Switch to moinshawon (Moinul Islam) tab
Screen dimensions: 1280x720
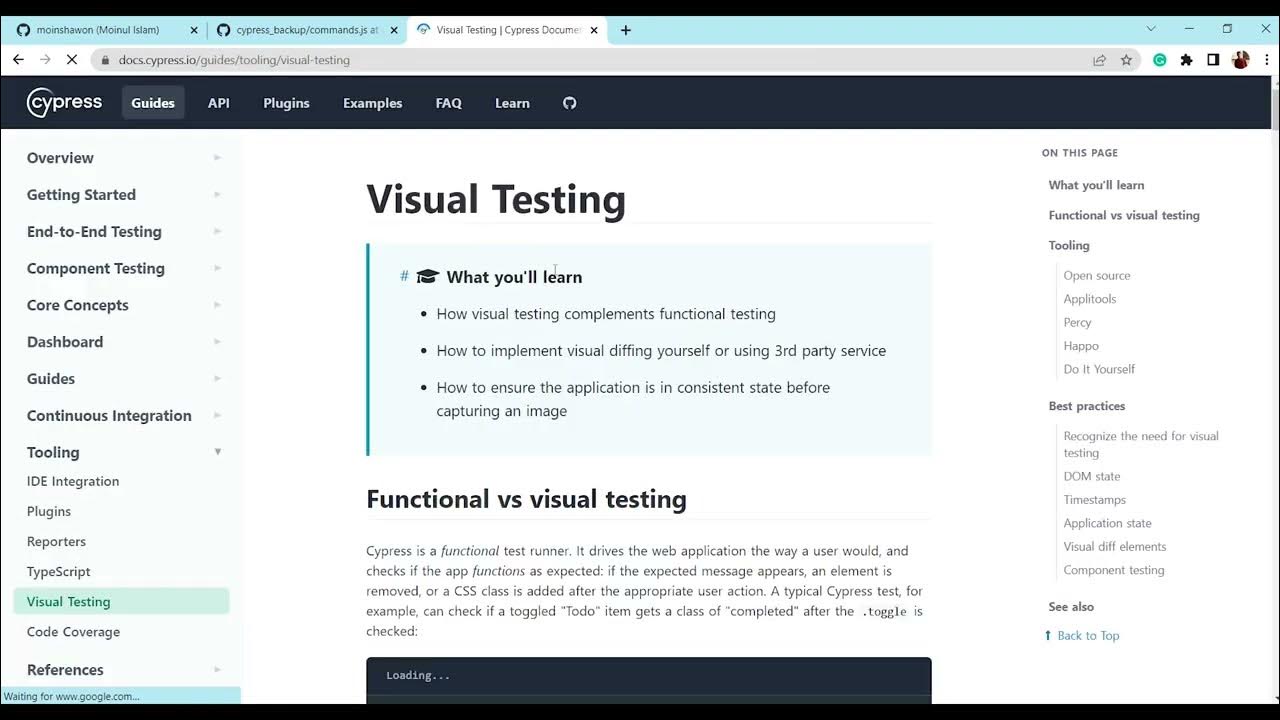(105, 30)
